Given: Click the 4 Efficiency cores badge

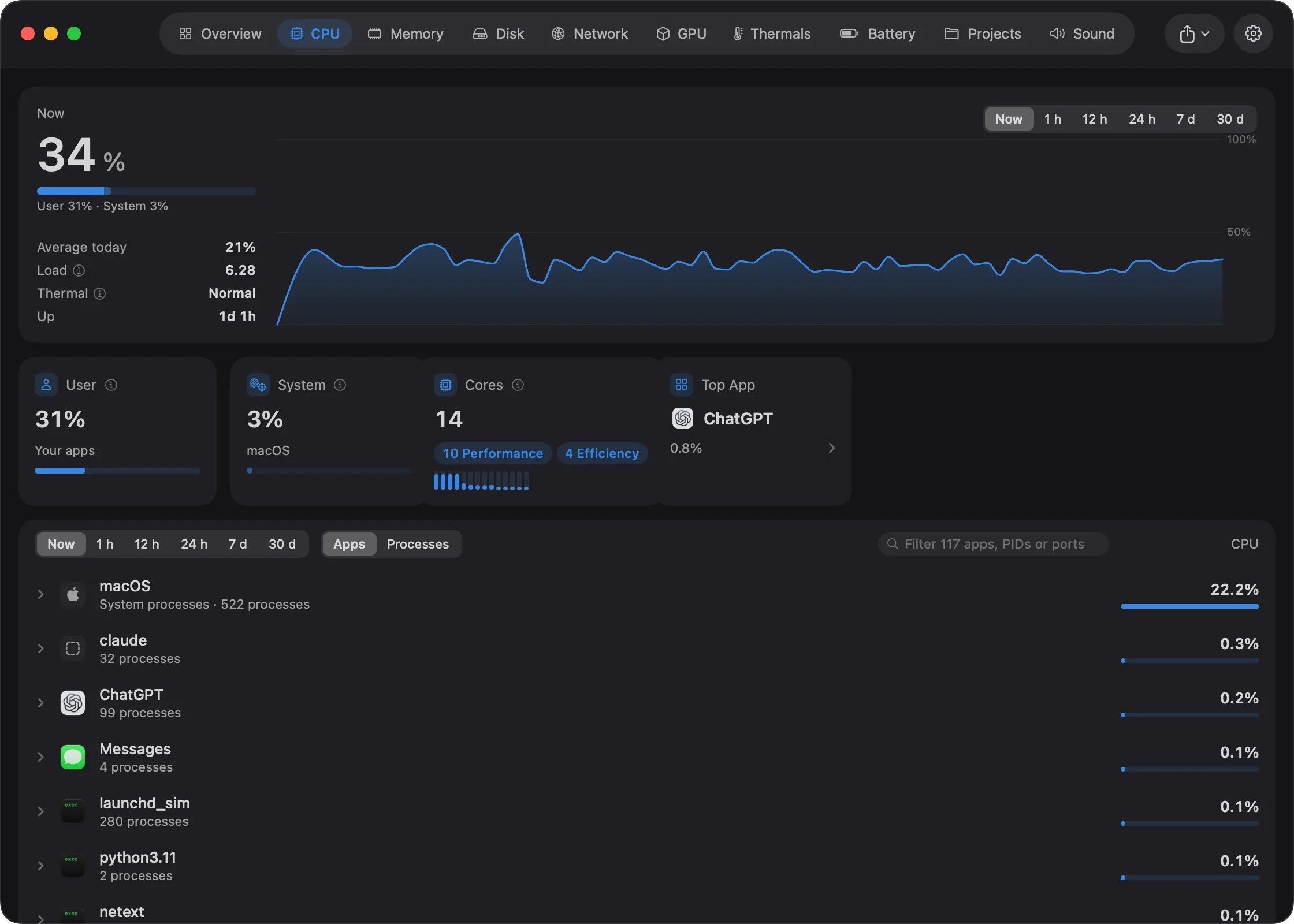Looking at the screenshot, I should (x=602, y=453).
